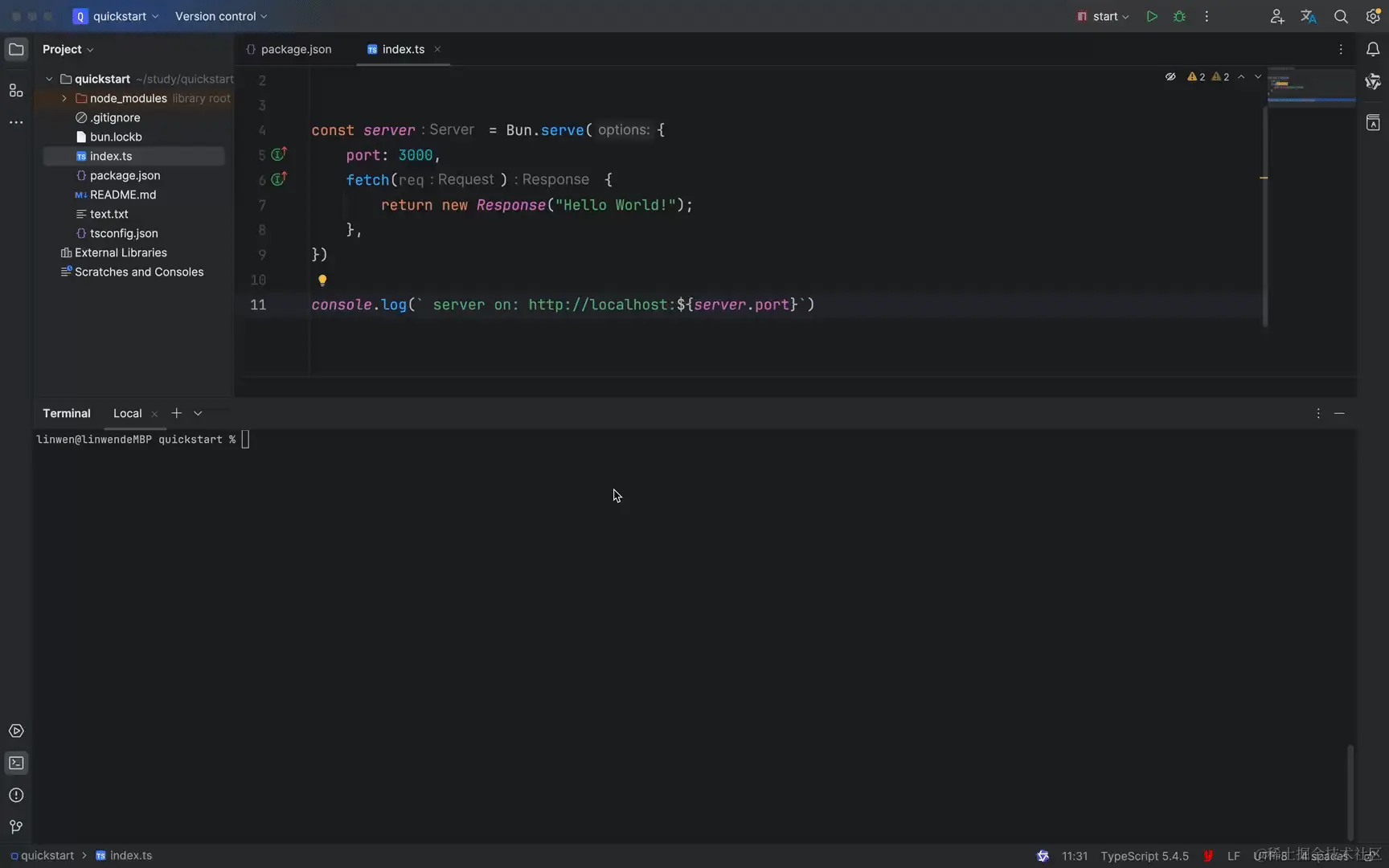Open the Problems tool window icon

(x=16, y=795)
